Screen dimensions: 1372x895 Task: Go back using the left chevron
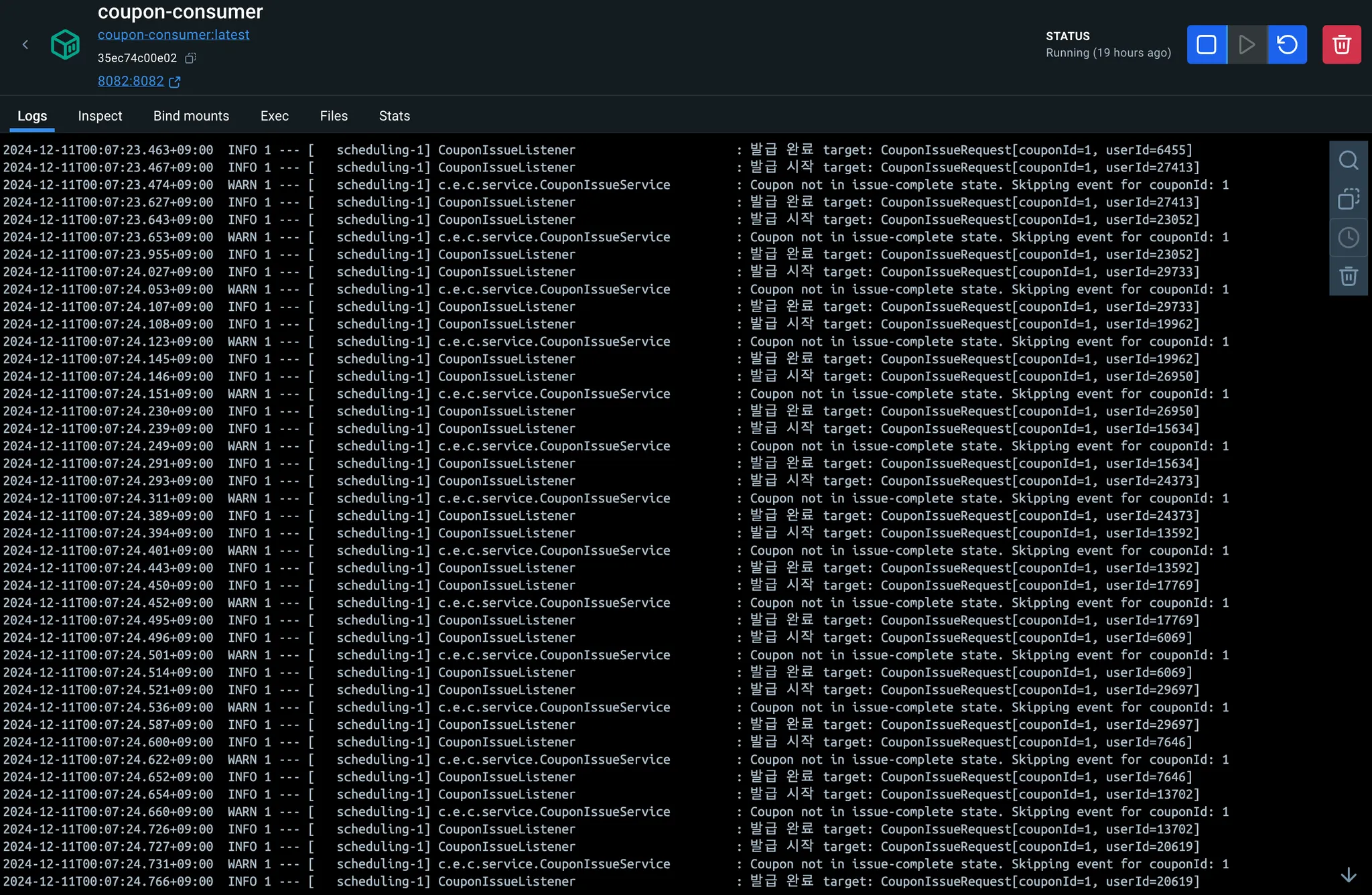[x=25, y=45]
